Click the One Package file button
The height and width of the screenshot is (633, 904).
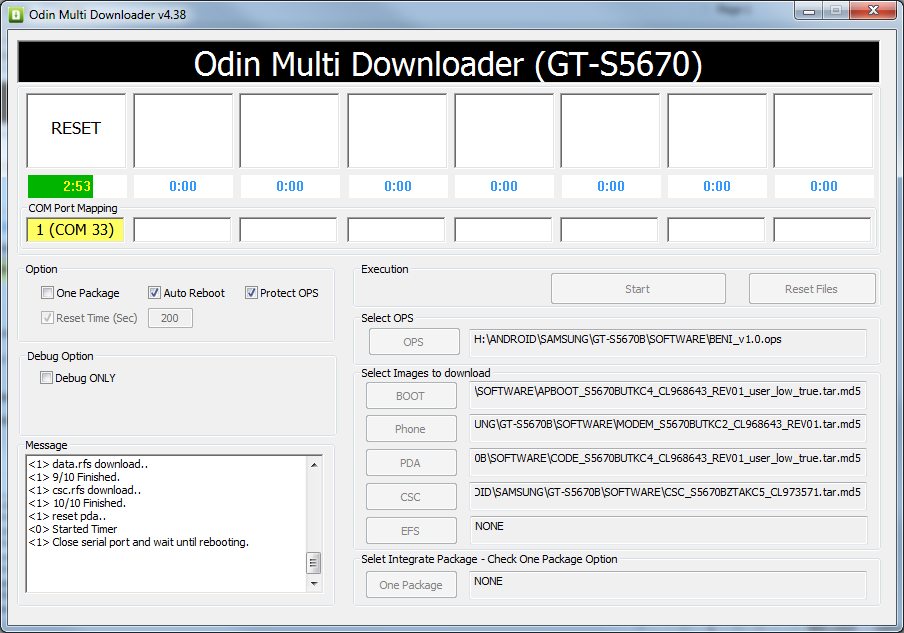point(411,585)
